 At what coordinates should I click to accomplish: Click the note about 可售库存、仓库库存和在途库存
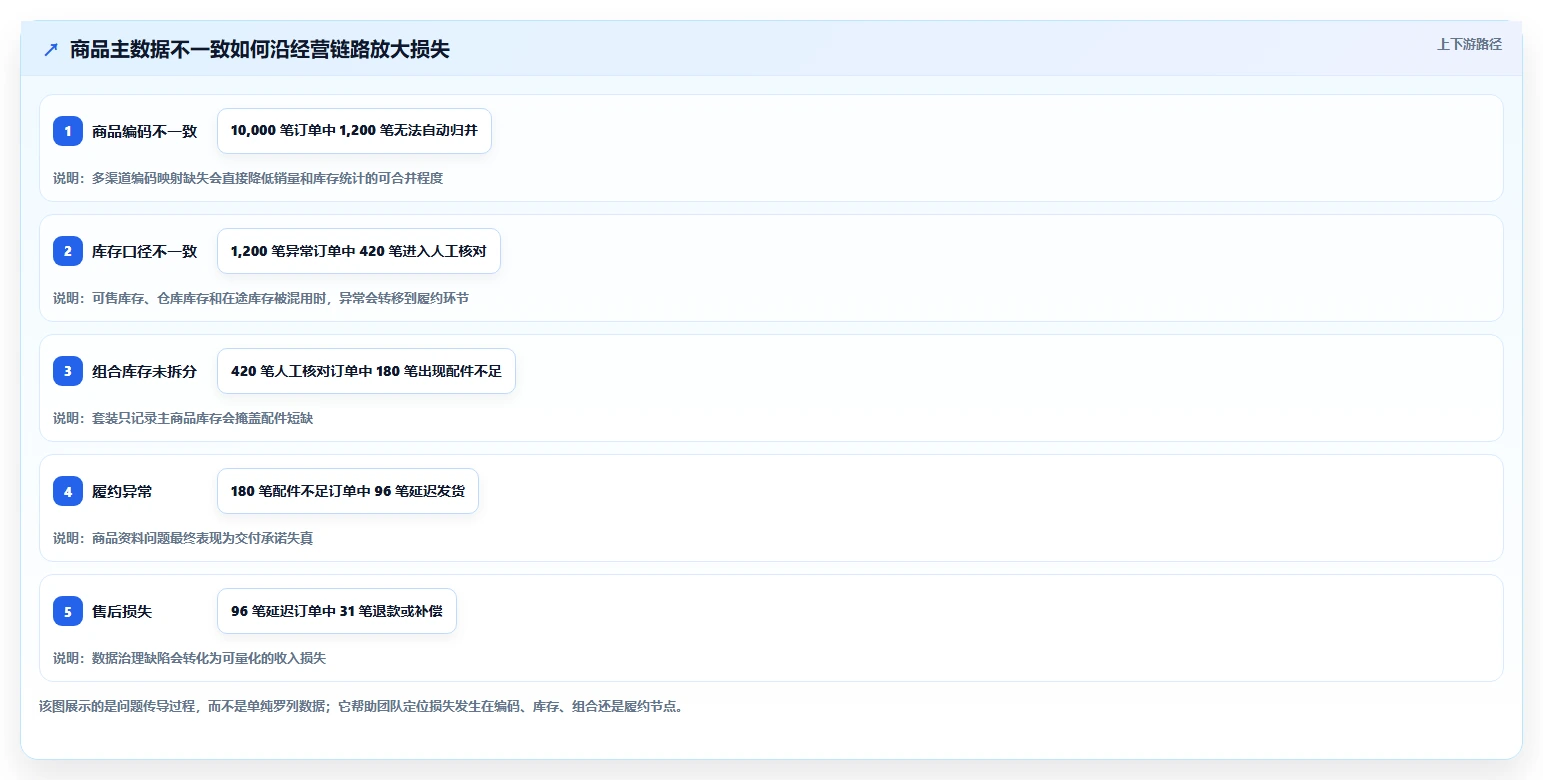pyautogui.click(x=261, y=298)
